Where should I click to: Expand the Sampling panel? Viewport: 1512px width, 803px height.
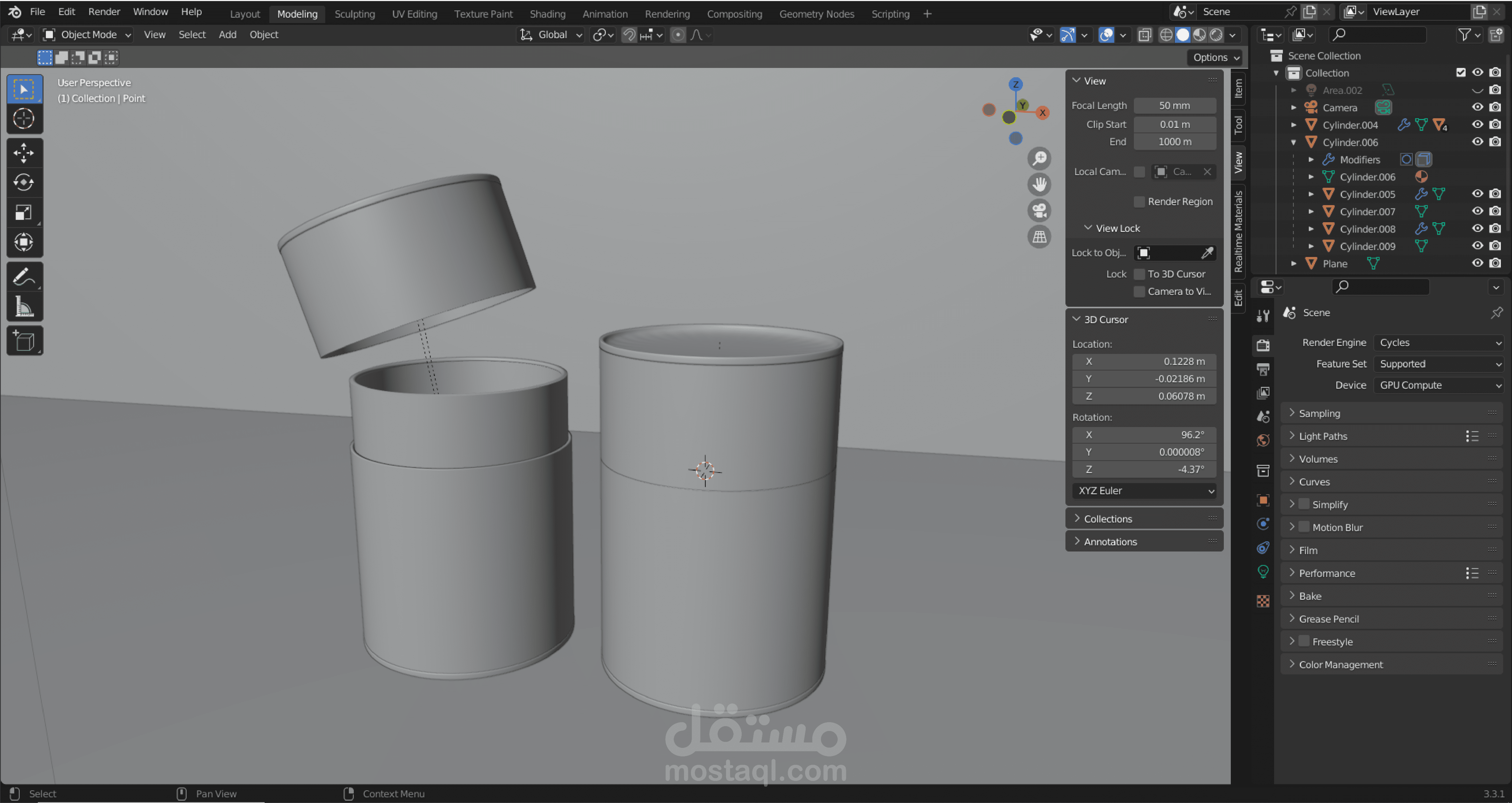pyautogui.click(x=1319, y=414)
